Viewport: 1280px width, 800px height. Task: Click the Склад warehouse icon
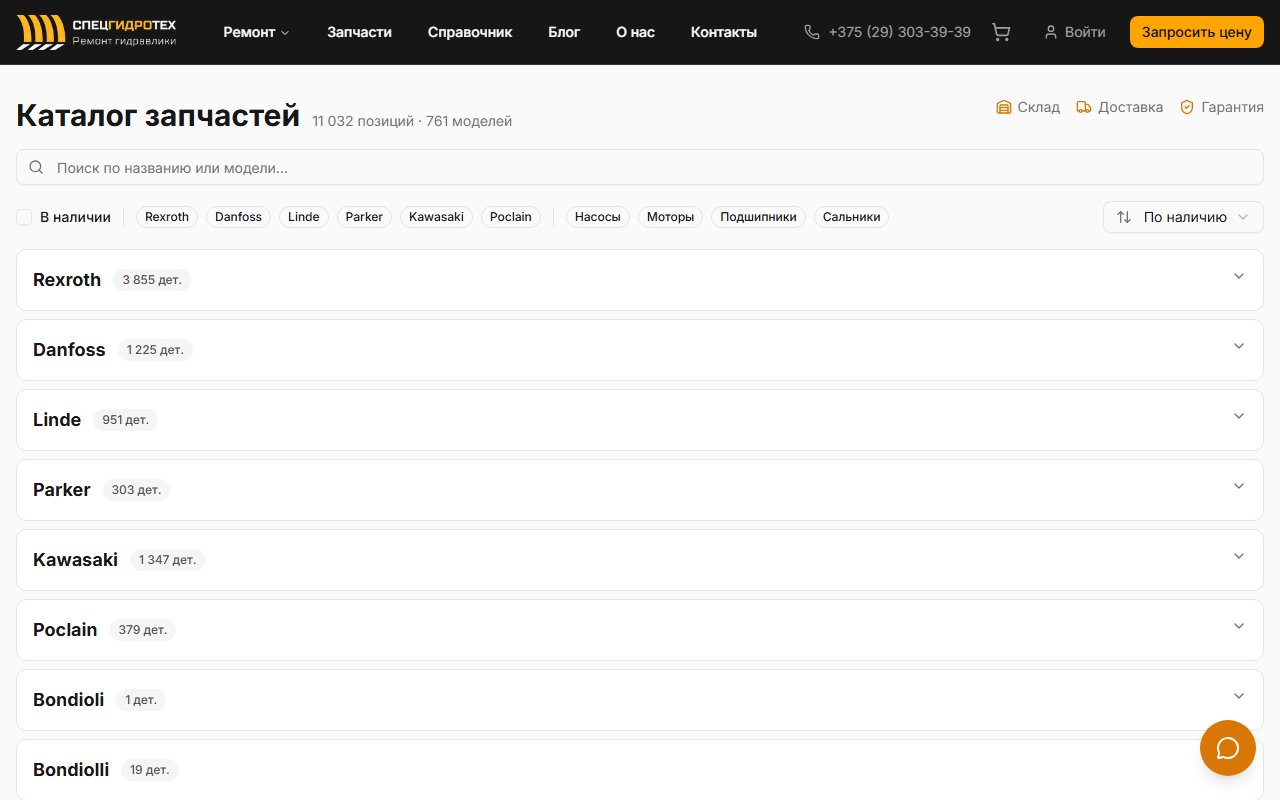pos(1004,107)
